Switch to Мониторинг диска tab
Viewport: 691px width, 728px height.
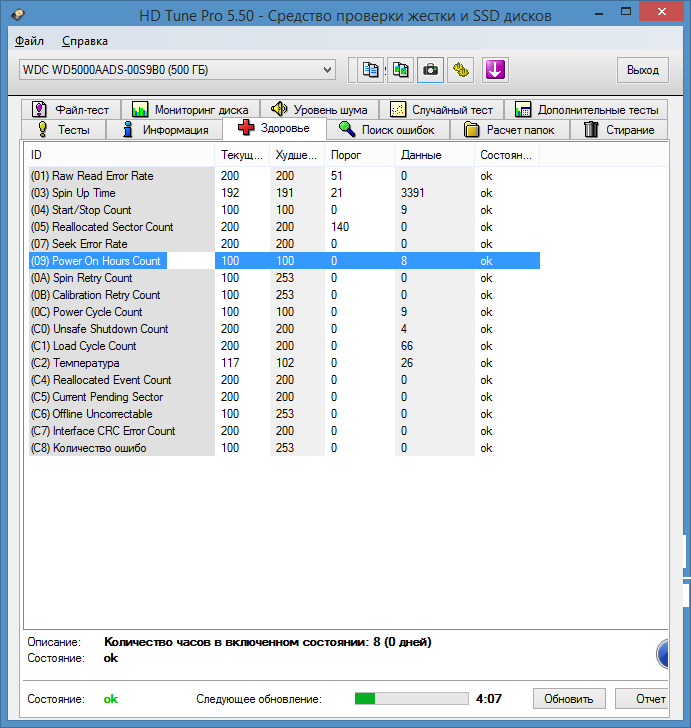pyautogui.click(x=190, y=110)
